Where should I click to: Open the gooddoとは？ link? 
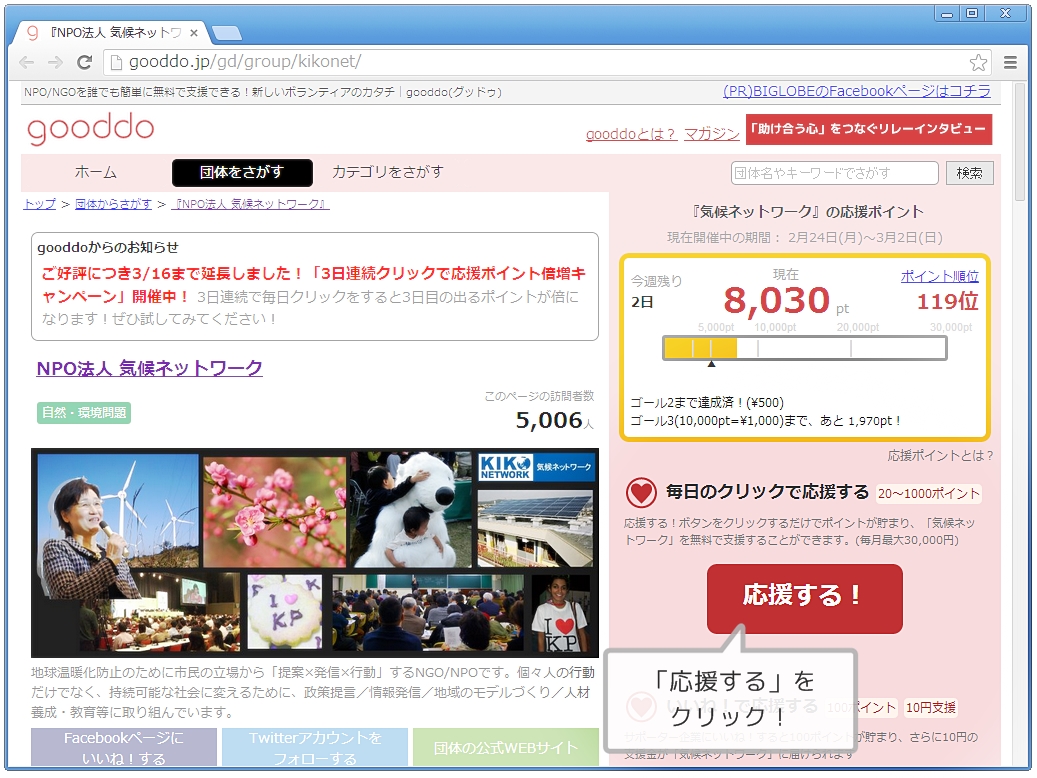[630, 134]
